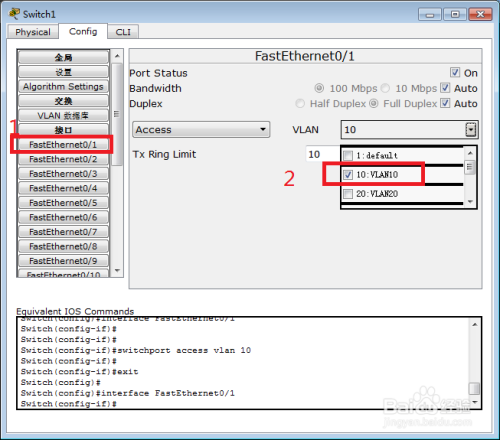Image resolution: width=500 pixels, height=440 pixels.
Task: Open the Access mode dropdown
Action: [201, 130]
